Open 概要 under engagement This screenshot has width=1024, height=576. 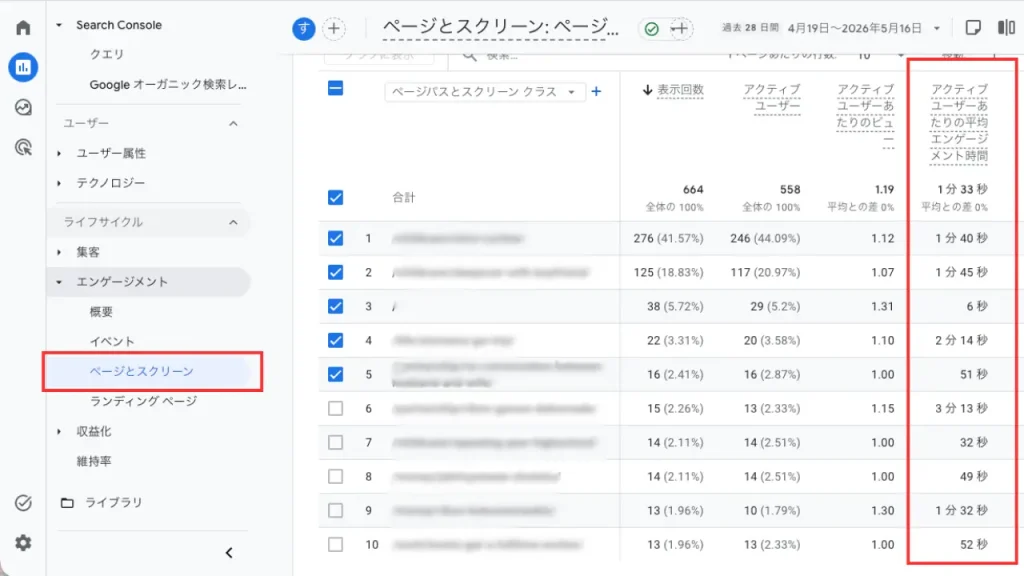(x=101, y=312)
